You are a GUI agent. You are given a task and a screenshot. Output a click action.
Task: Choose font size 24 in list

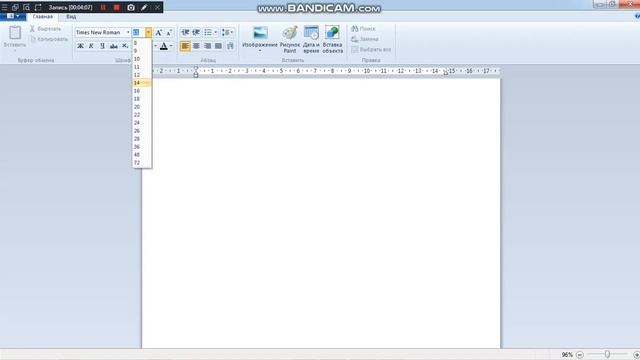pyautogui.click(x=142, y=123)
